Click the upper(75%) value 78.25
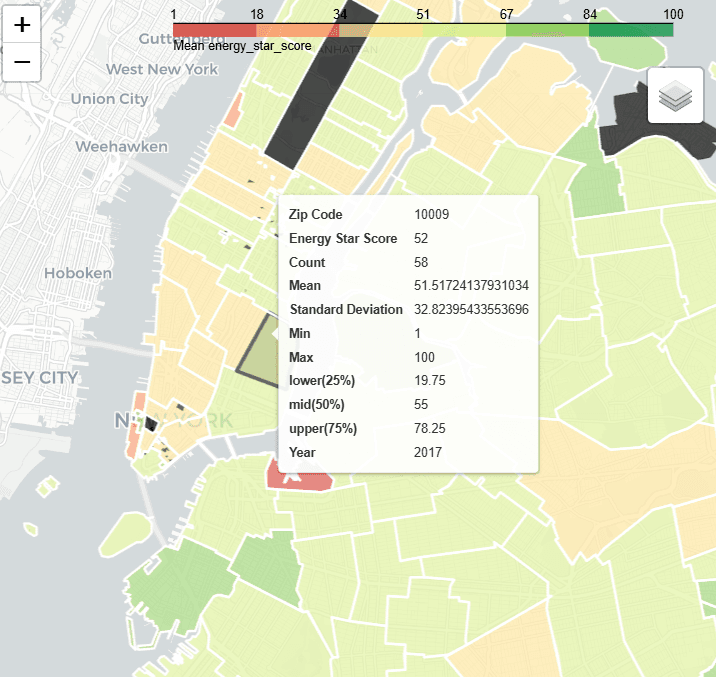Image resolution: width=716 pixels, height=677 pixels. coord(430,429)
